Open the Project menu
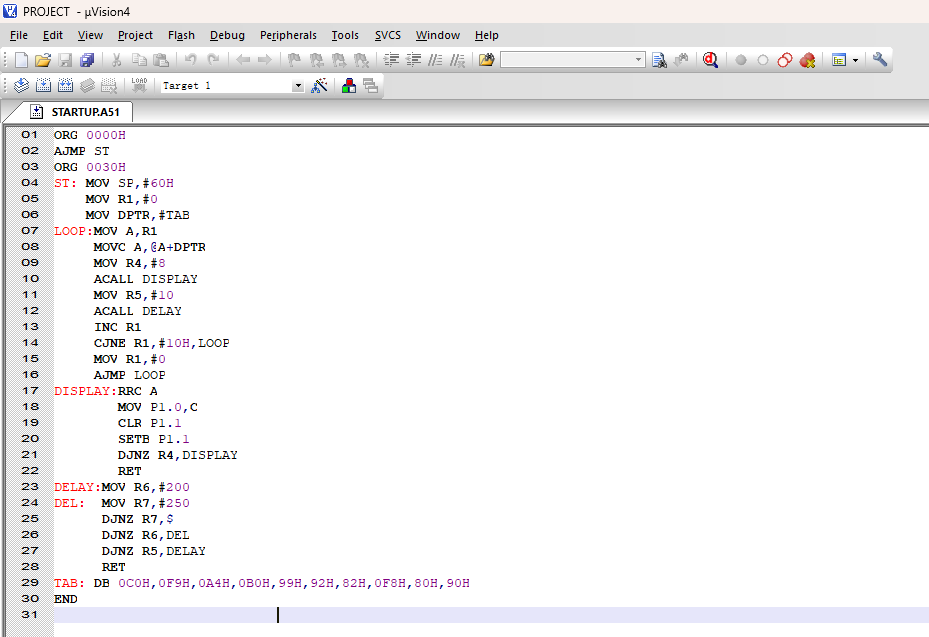This screenshot has width=929, height=637. 135,36
